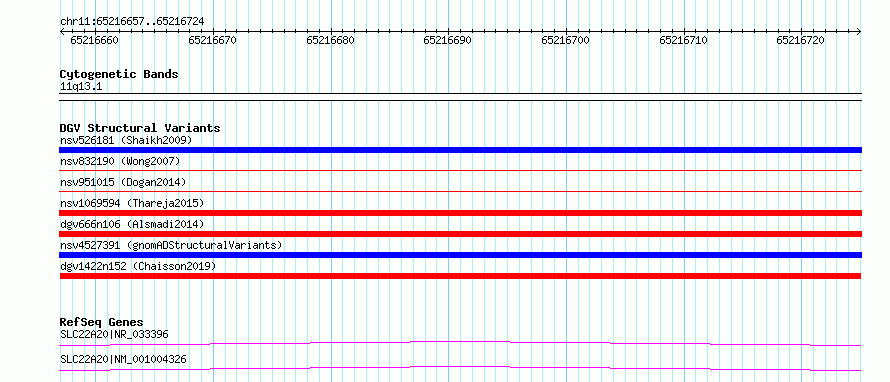Open variant dgv1422n152 (Chaisson2019) label
This screenshot has width=890, height=382.
coord(138,266)
